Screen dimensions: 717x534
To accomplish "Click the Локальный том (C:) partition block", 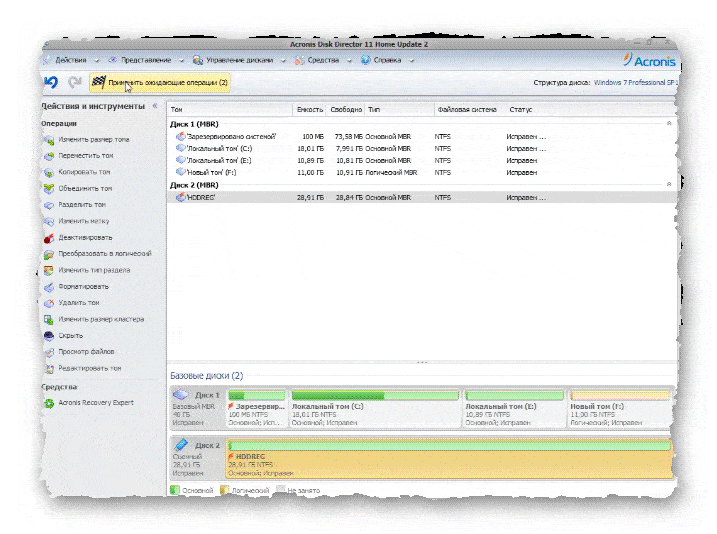I will pyautogui.click(x=375, y=408).
